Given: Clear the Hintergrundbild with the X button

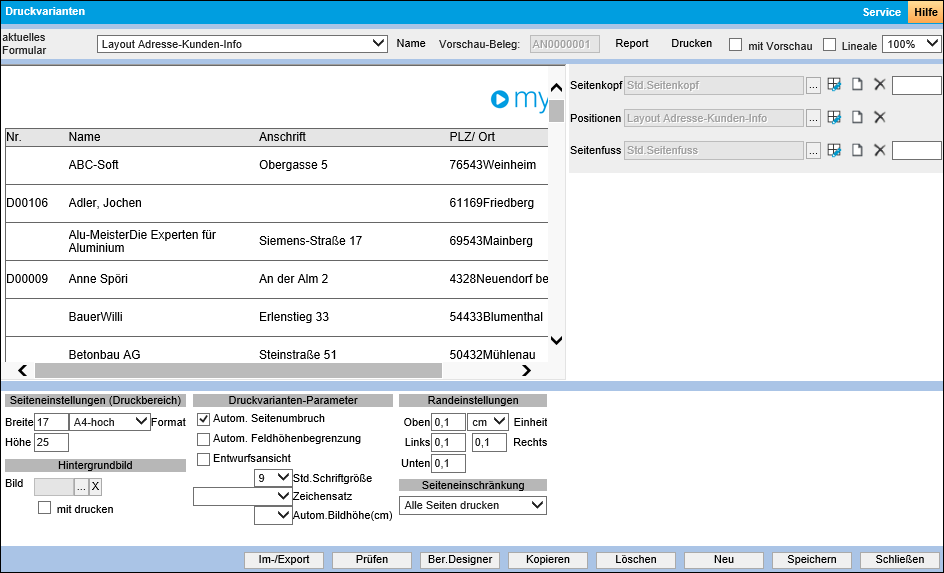Looking at the screenshot, I should click(x=96, y=487).
